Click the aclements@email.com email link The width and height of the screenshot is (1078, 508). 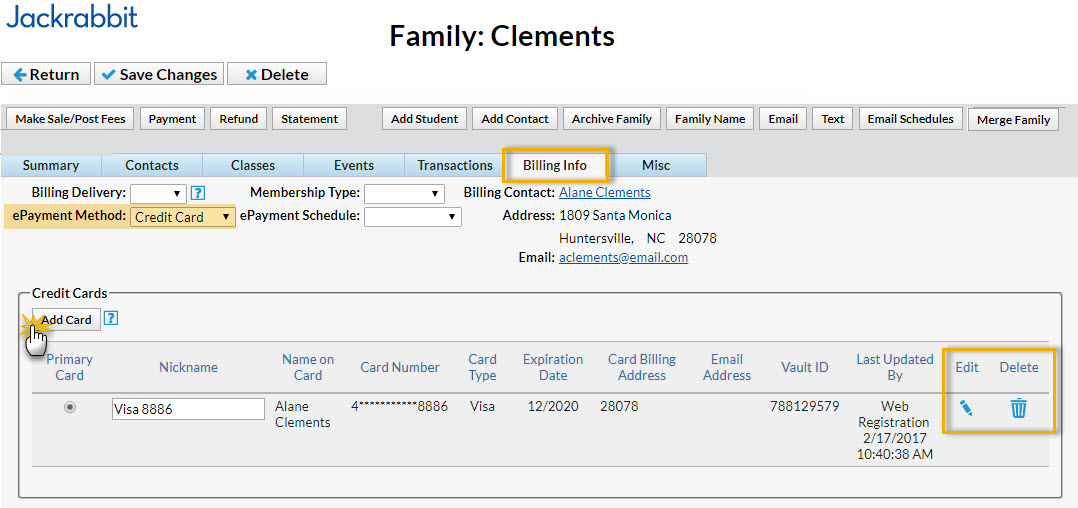[623, 257]
